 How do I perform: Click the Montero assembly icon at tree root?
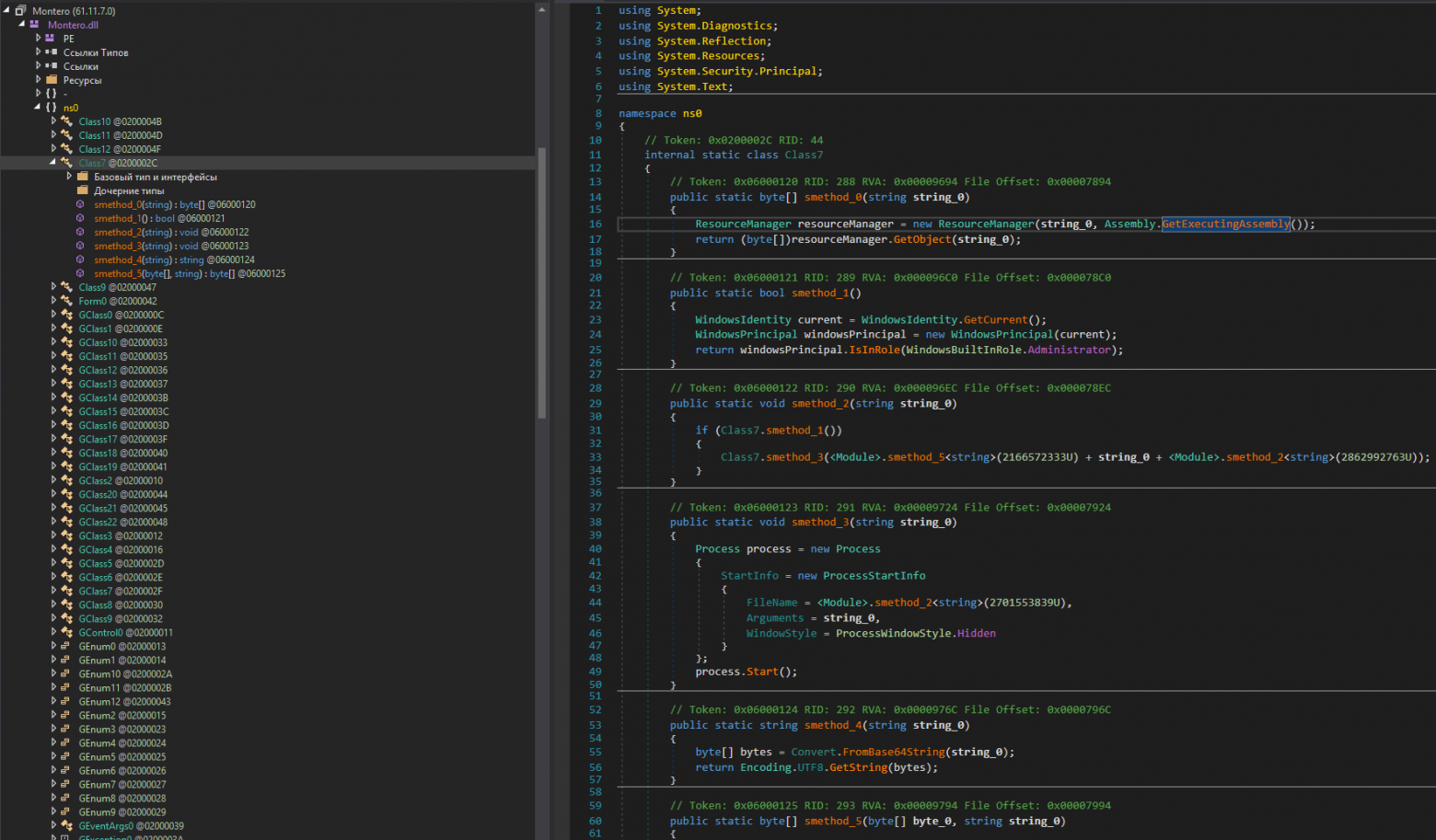point(20,11)
